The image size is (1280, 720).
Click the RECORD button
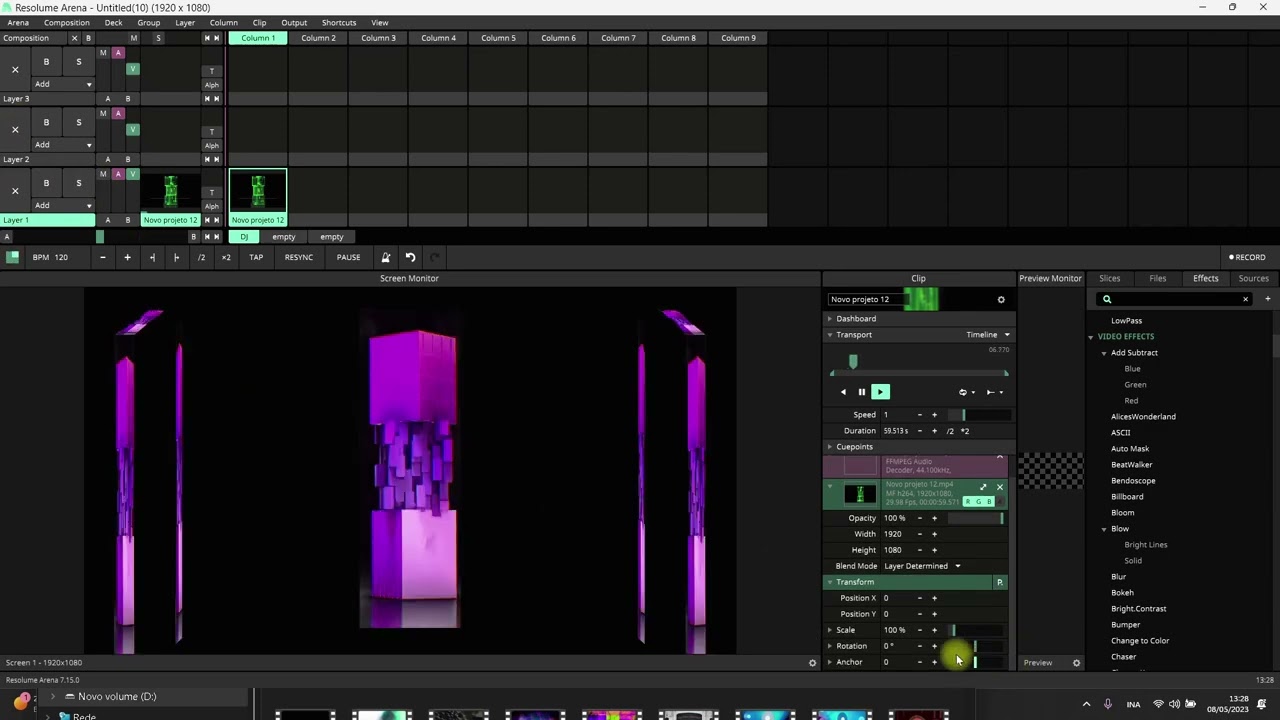1247,257
